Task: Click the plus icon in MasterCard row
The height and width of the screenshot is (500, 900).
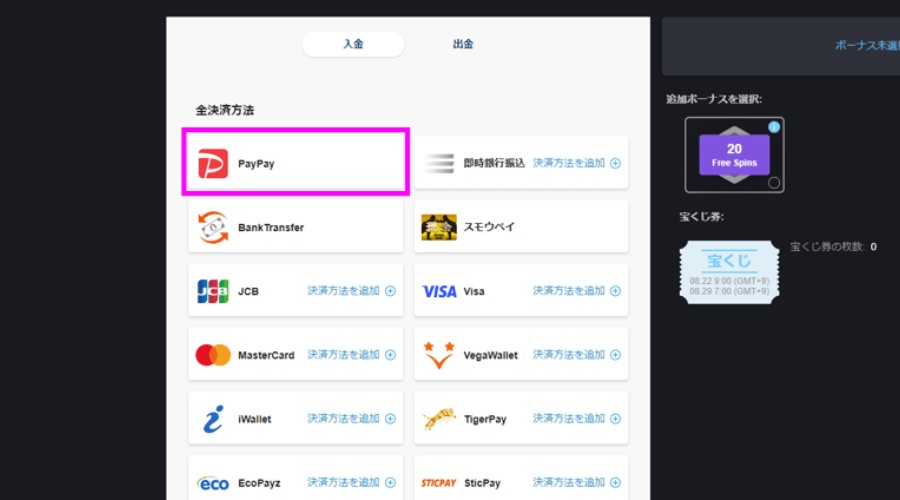Action: coord(390,355)
